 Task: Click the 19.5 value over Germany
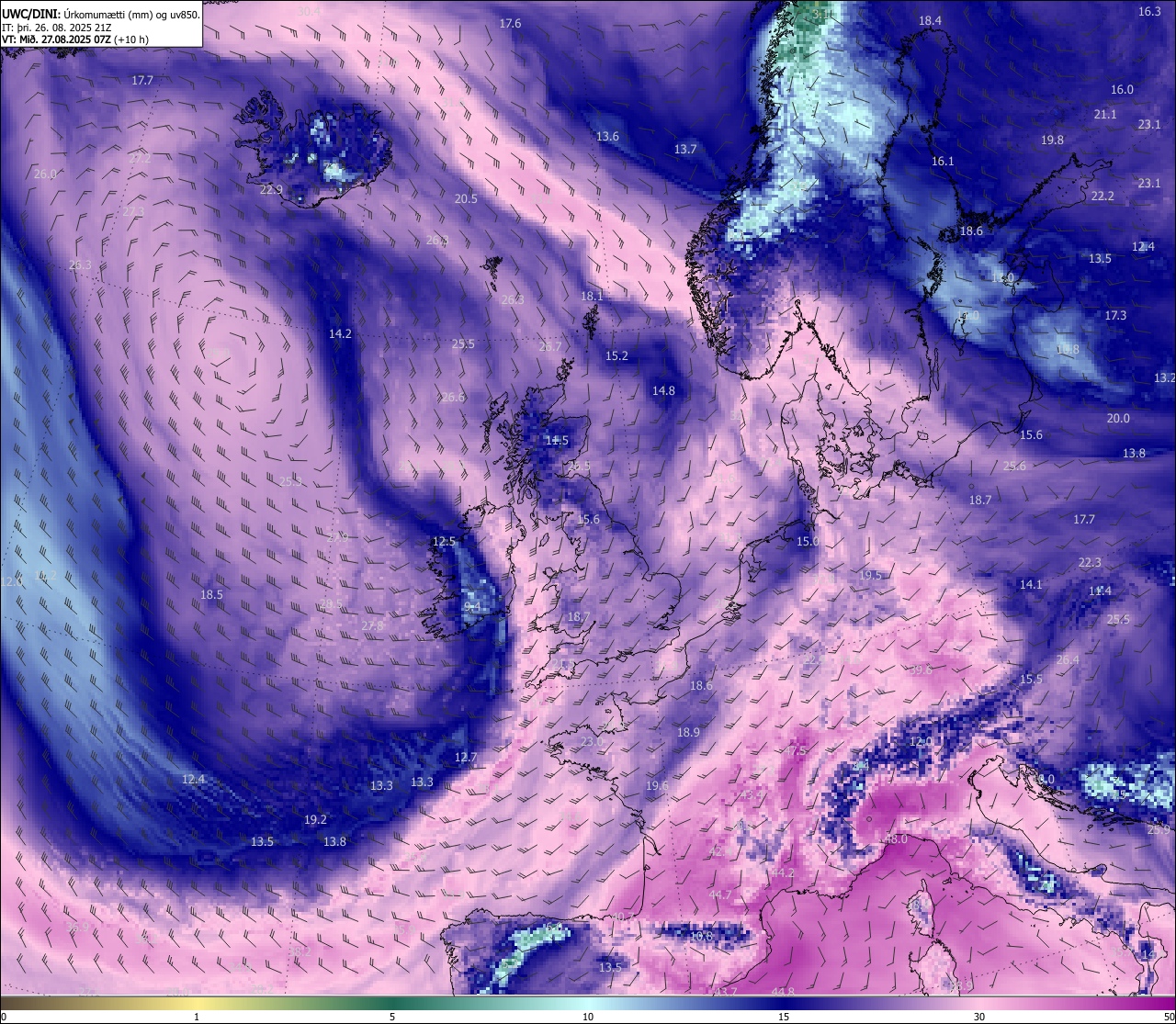tap(870, 576)
